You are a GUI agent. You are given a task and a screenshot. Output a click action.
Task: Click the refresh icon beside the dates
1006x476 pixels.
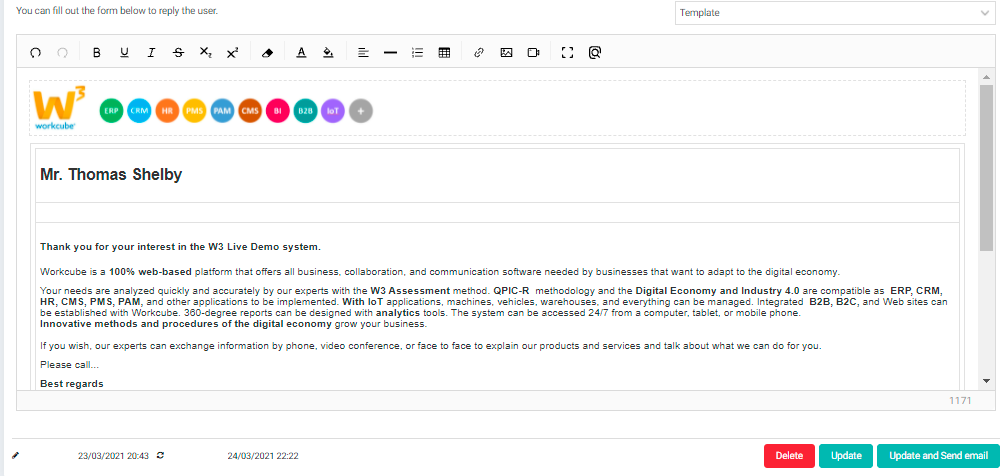click(160, 455)
